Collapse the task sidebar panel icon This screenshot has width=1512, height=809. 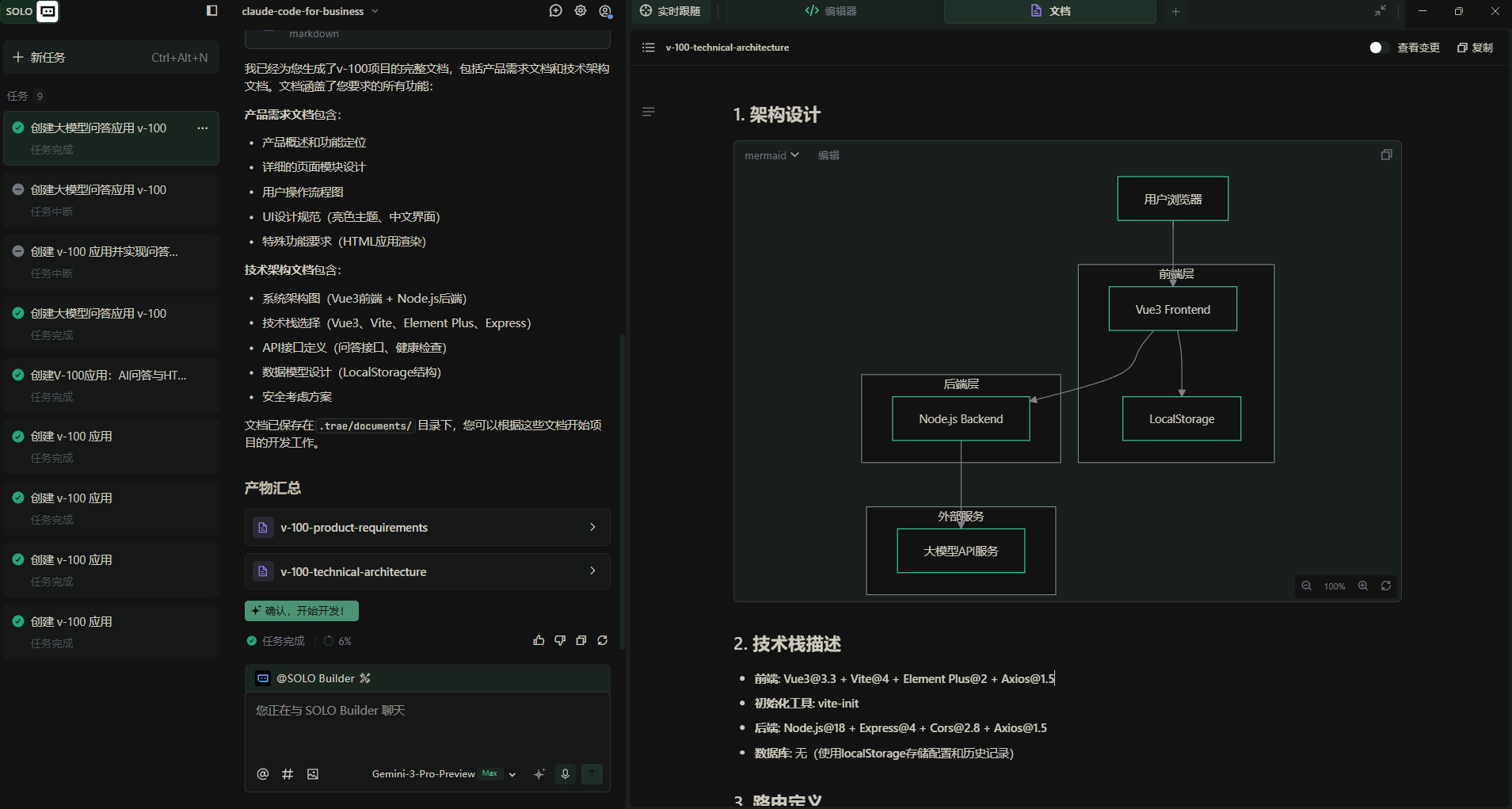211,11
